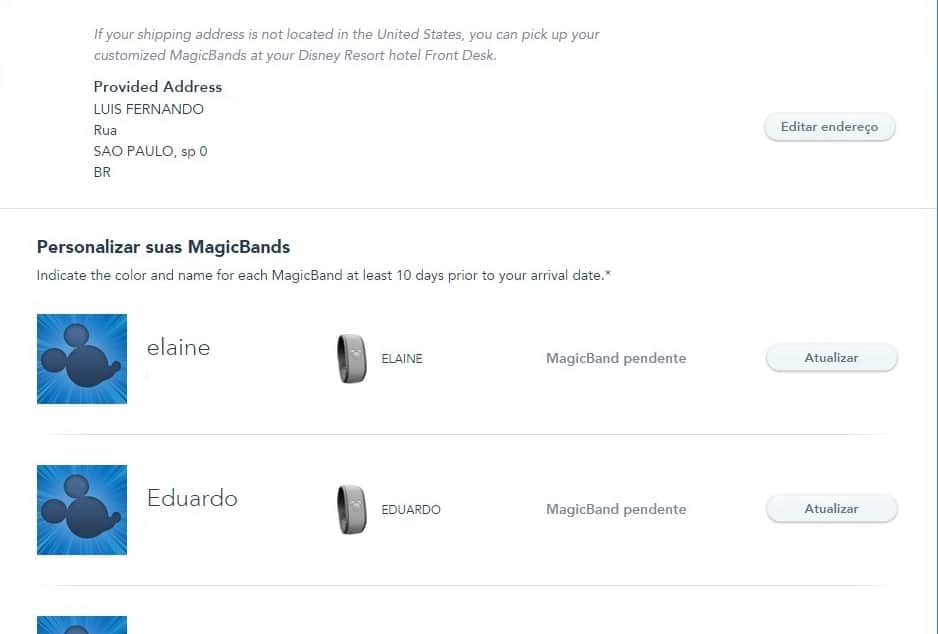The height and width of the screenshot is (634, 938).
Task: Click the partially visible third Mickey avatar
Action: 82,625
